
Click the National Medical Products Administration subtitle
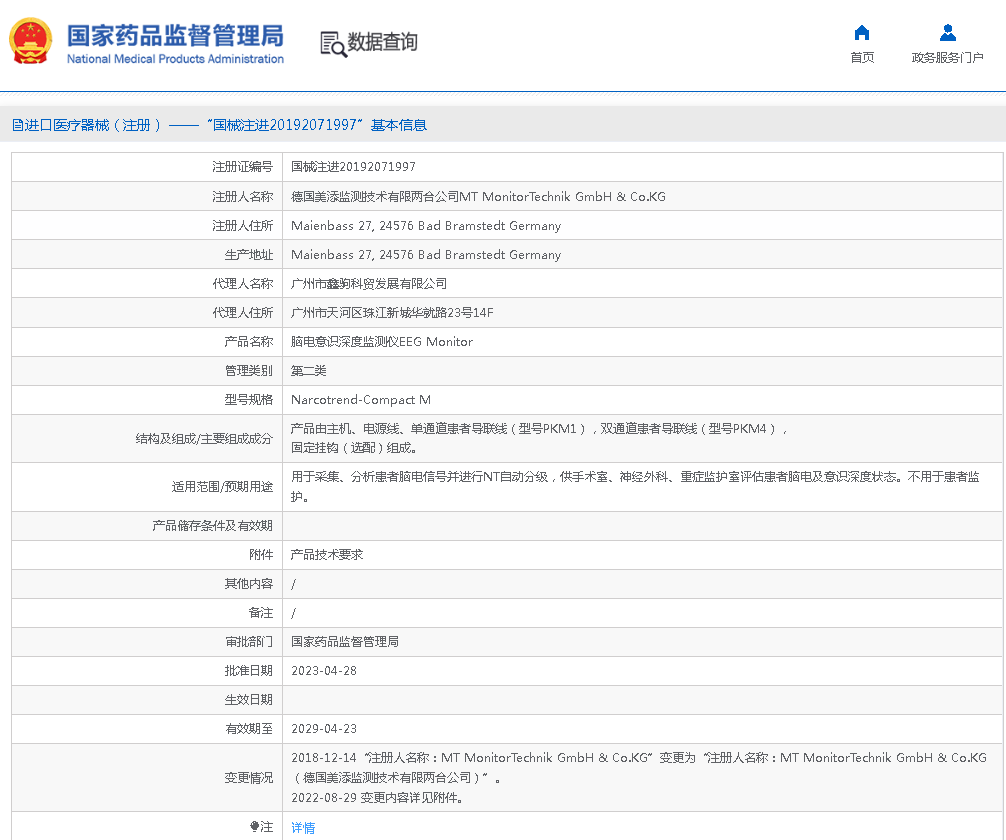pyautogui.click(x=175, y=59)
